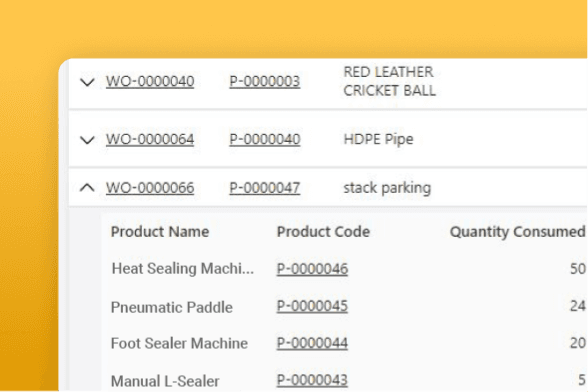Open product code P-0000045 link
588x392 pixels.
[x=312, y=306]
